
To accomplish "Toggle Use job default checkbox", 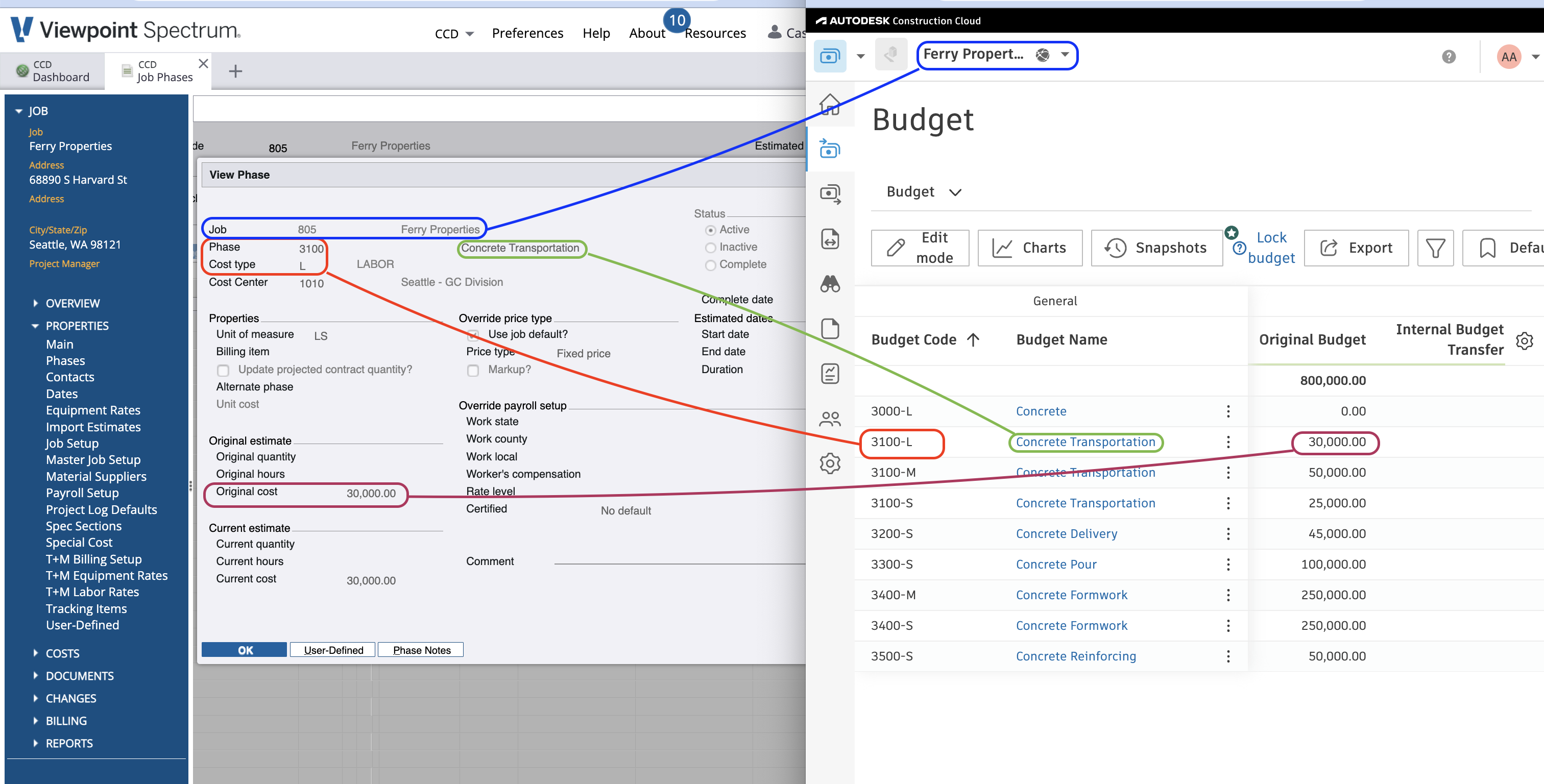I will click(x=473, y=335).
